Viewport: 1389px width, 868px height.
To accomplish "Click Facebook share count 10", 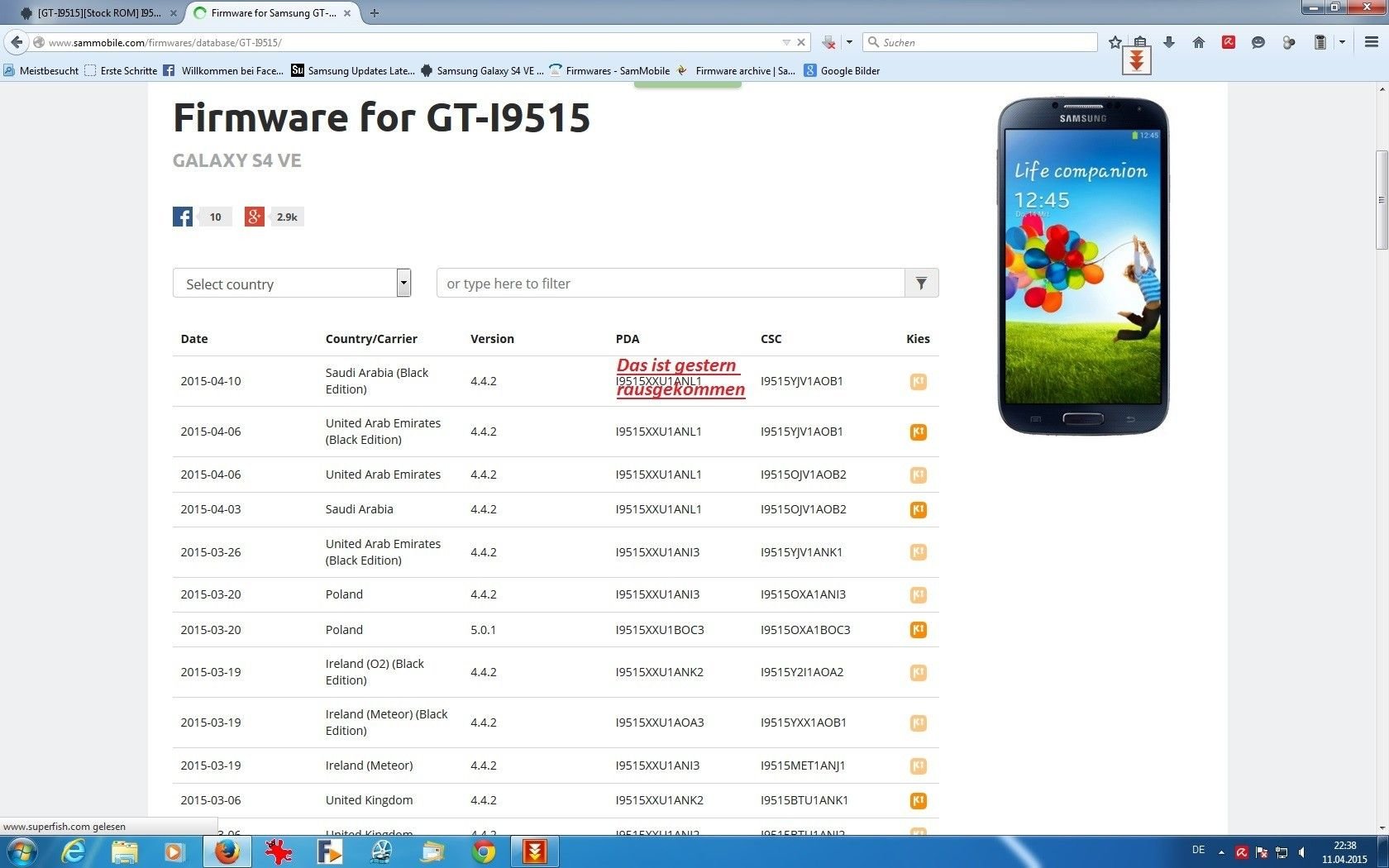I will (215, 217).
